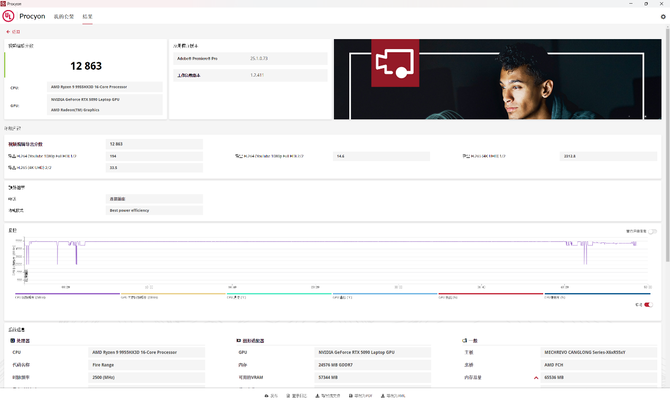Click the red scroll-up chevron near memory capacity
The image size is (670, 403).
coord(536,377)
